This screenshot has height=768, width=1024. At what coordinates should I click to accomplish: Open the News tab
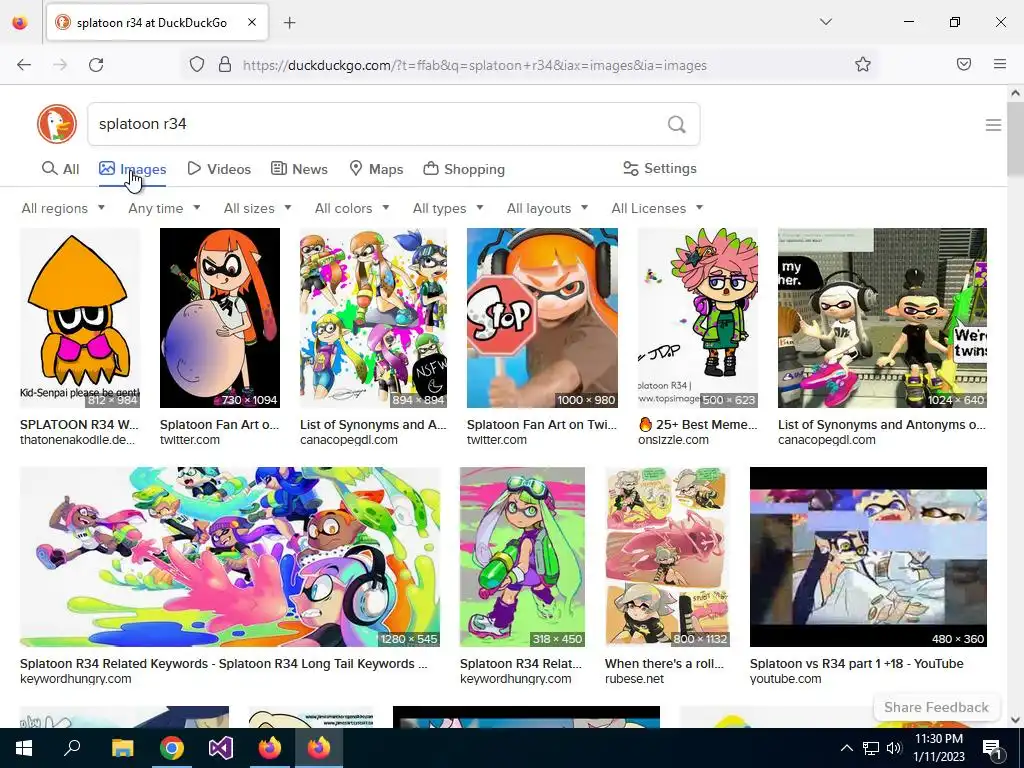click(x=299, y=169)
